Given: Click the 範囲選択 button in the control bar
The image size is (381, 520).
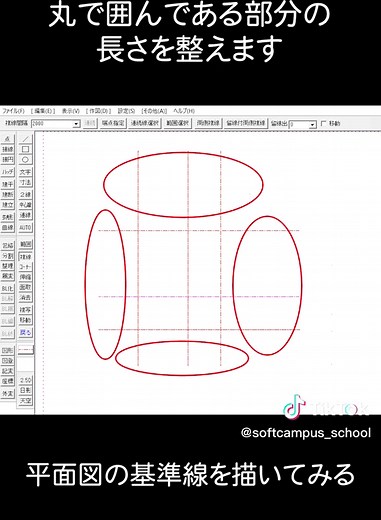Looking at the screenshot, I should [x=178, y=123].
